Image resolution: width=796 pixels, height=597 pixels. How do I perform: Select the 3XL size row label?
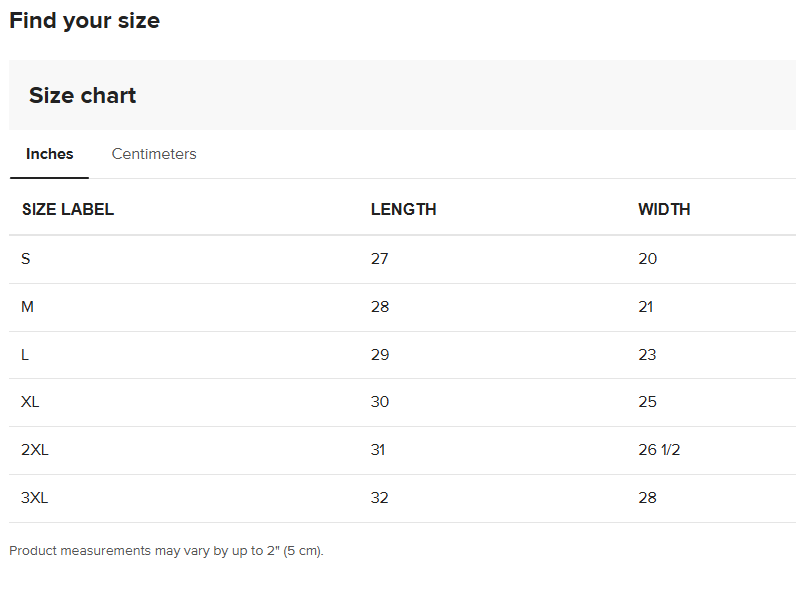coord(35,498)
